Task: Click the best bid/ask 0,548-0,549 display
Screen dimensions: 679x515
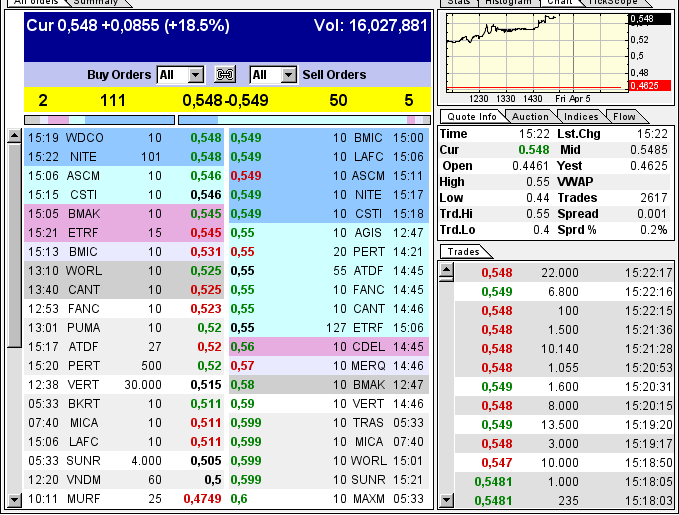Action: pos(225,100)
